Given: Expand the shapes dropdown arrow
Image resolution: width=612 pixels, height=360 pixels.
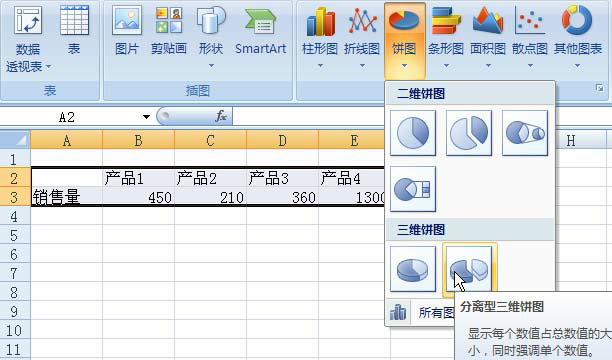Looking at the screenshot, I should point(211,66).
